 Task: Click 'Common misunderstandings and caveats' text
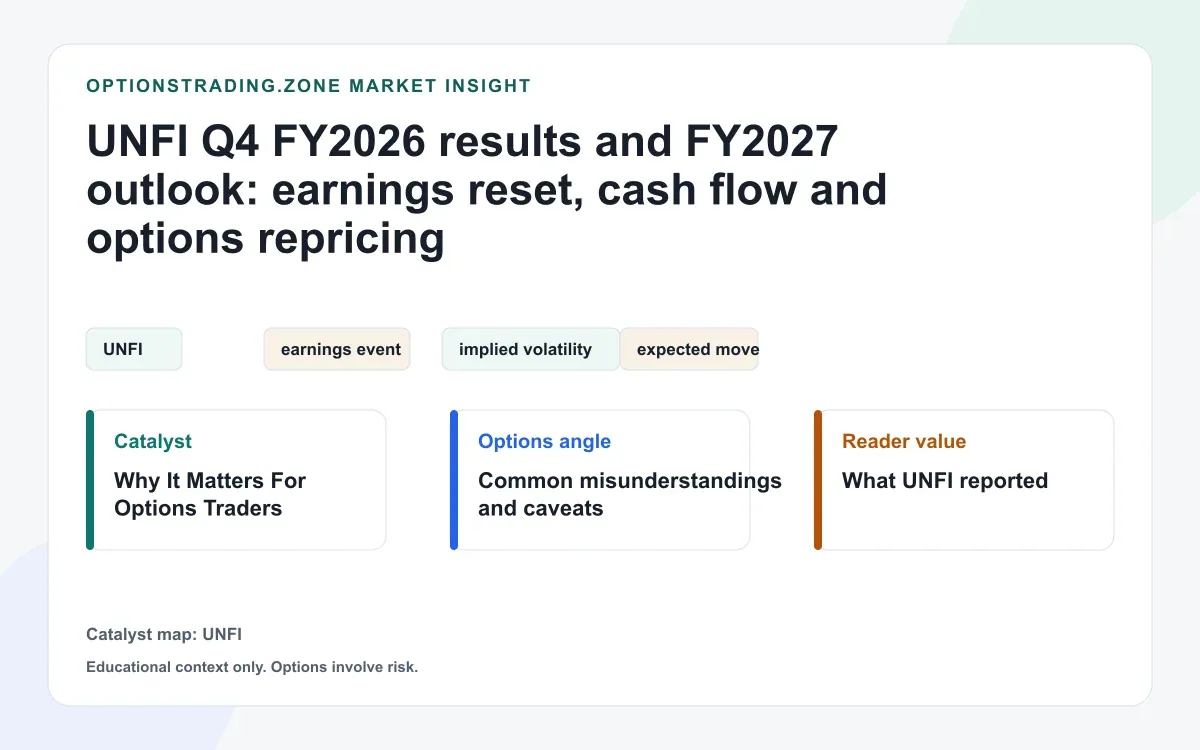(x=630, y=494)
